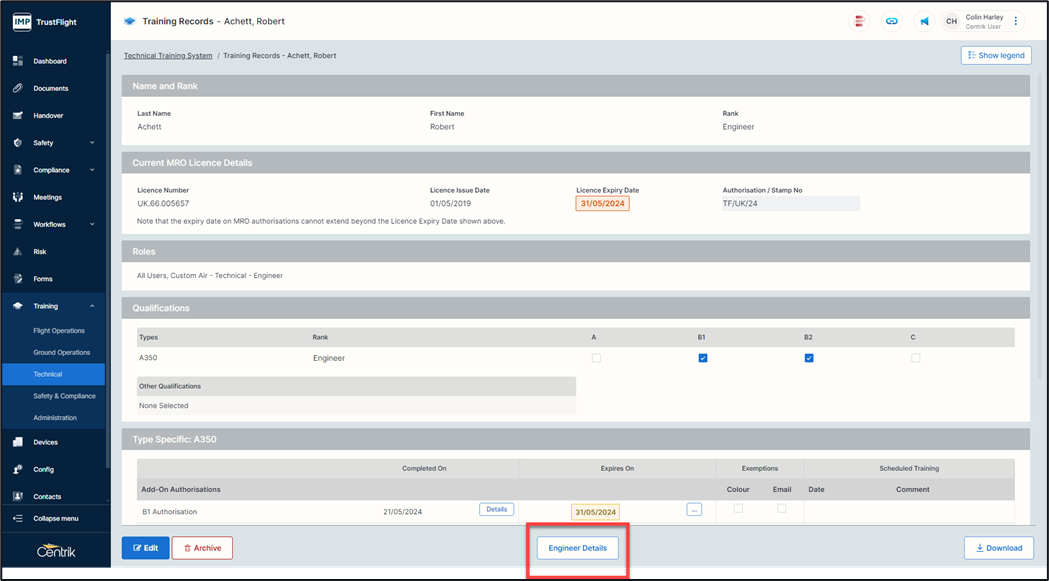Collapse the Training sidebar section
The image size is (1049, 581).
(x=92, y=306)
